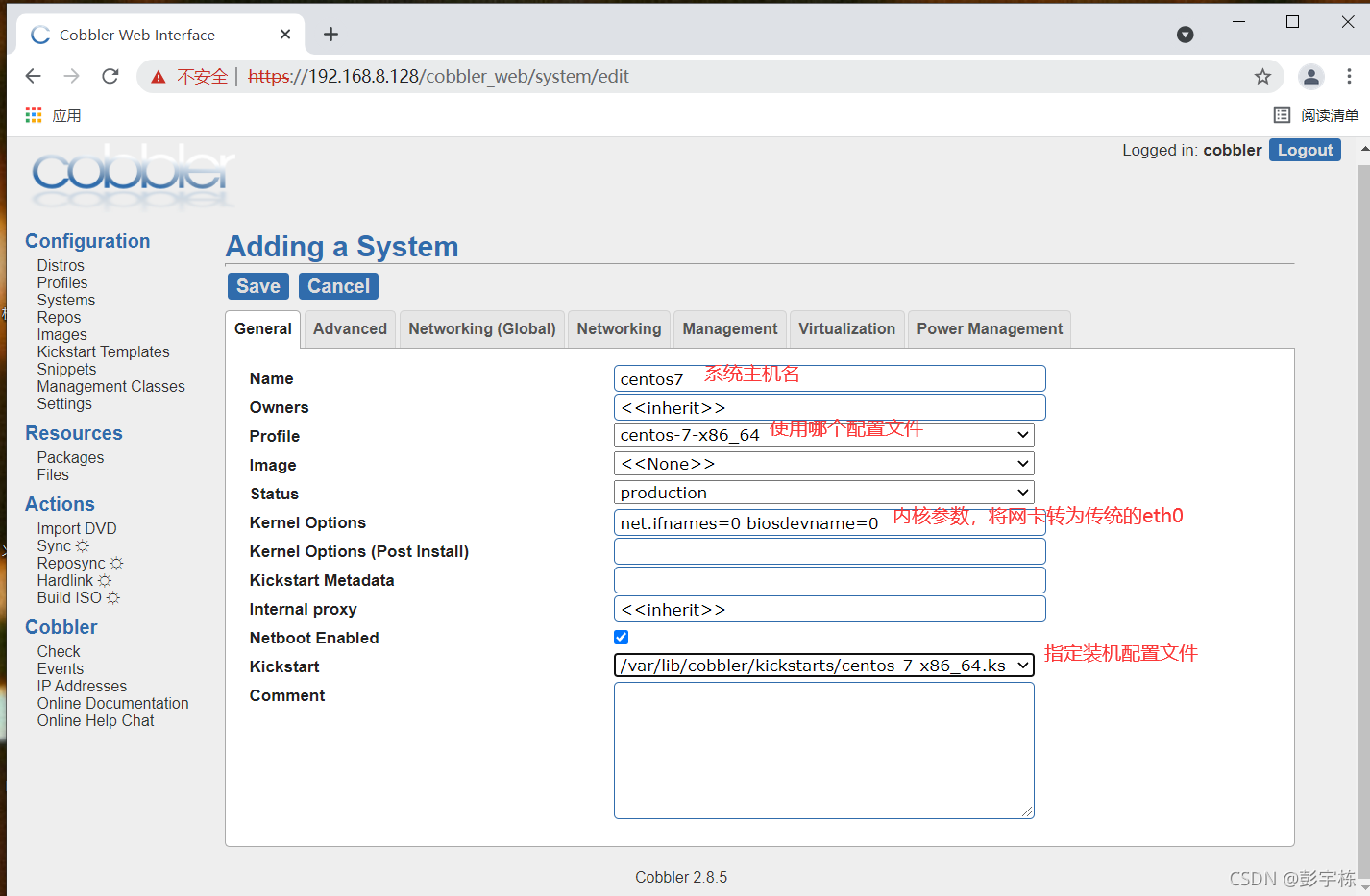Screen dimensions: 1370x896
Task: Open Online Documentation link
Action: click(112, 703)
